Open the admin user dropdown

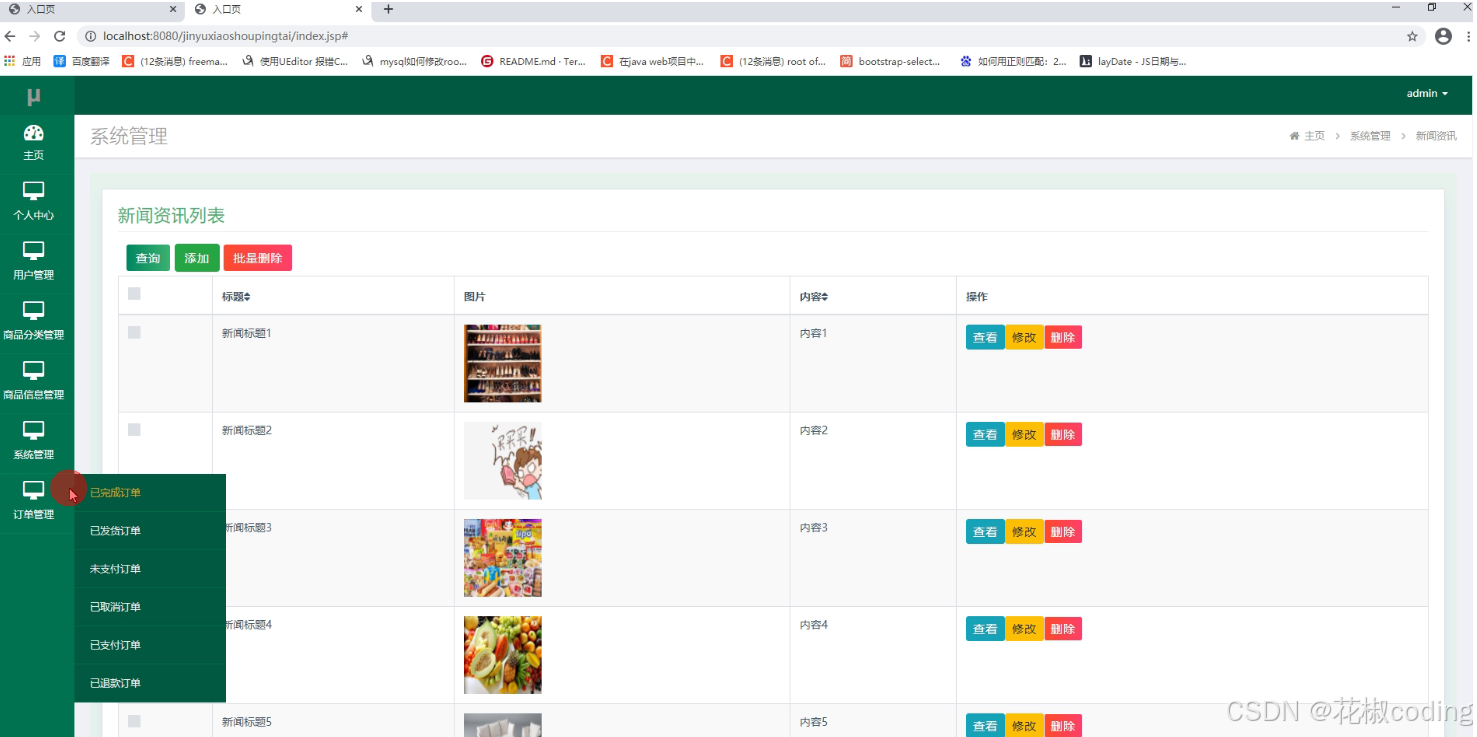pos(1427,93)
